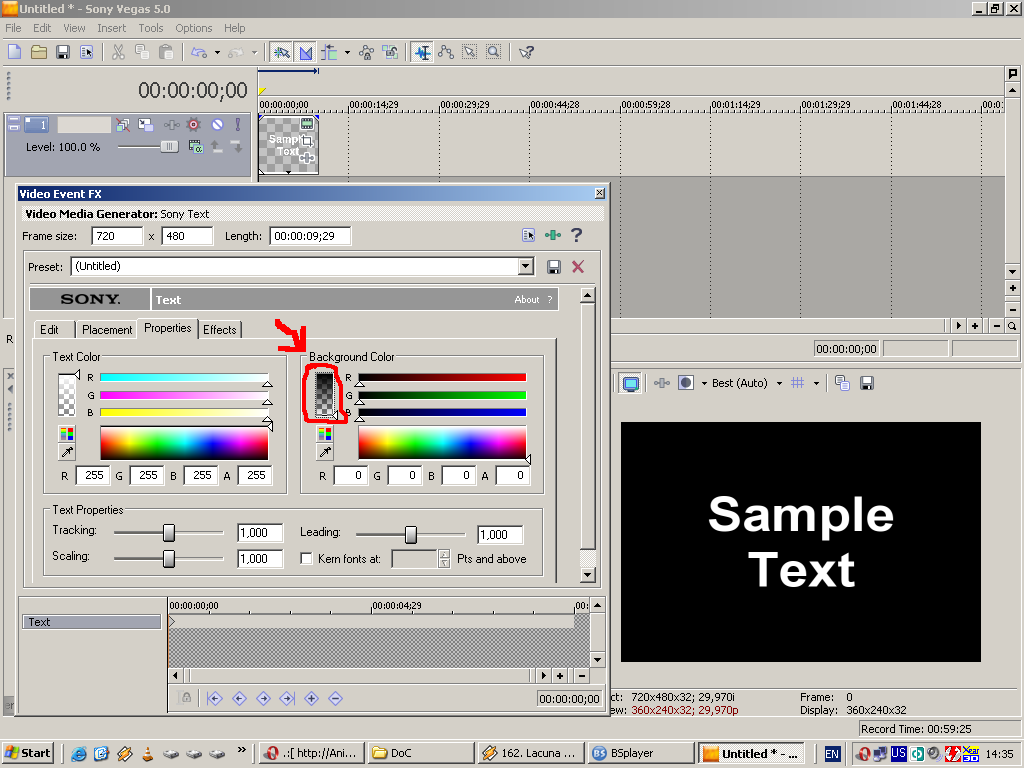Click the About link in Sony Text header
The height and width of the screenshot is (768, 1024).
coord(526,300)
